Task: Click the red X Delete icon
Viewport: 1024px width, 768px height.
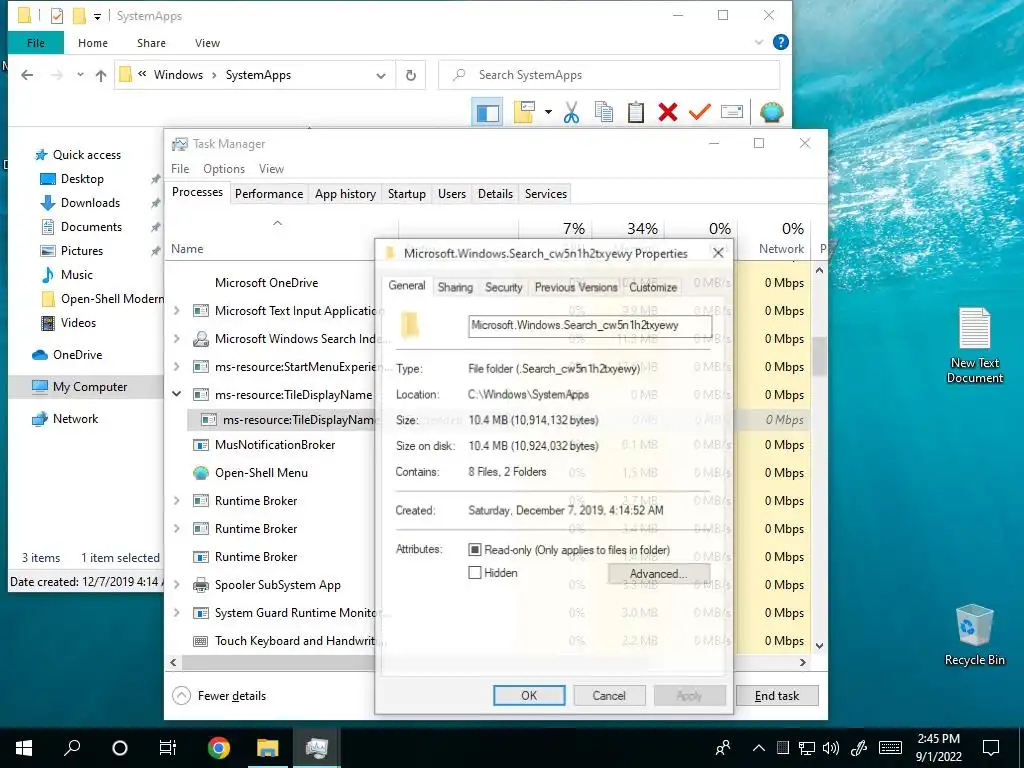Action: 667,112
